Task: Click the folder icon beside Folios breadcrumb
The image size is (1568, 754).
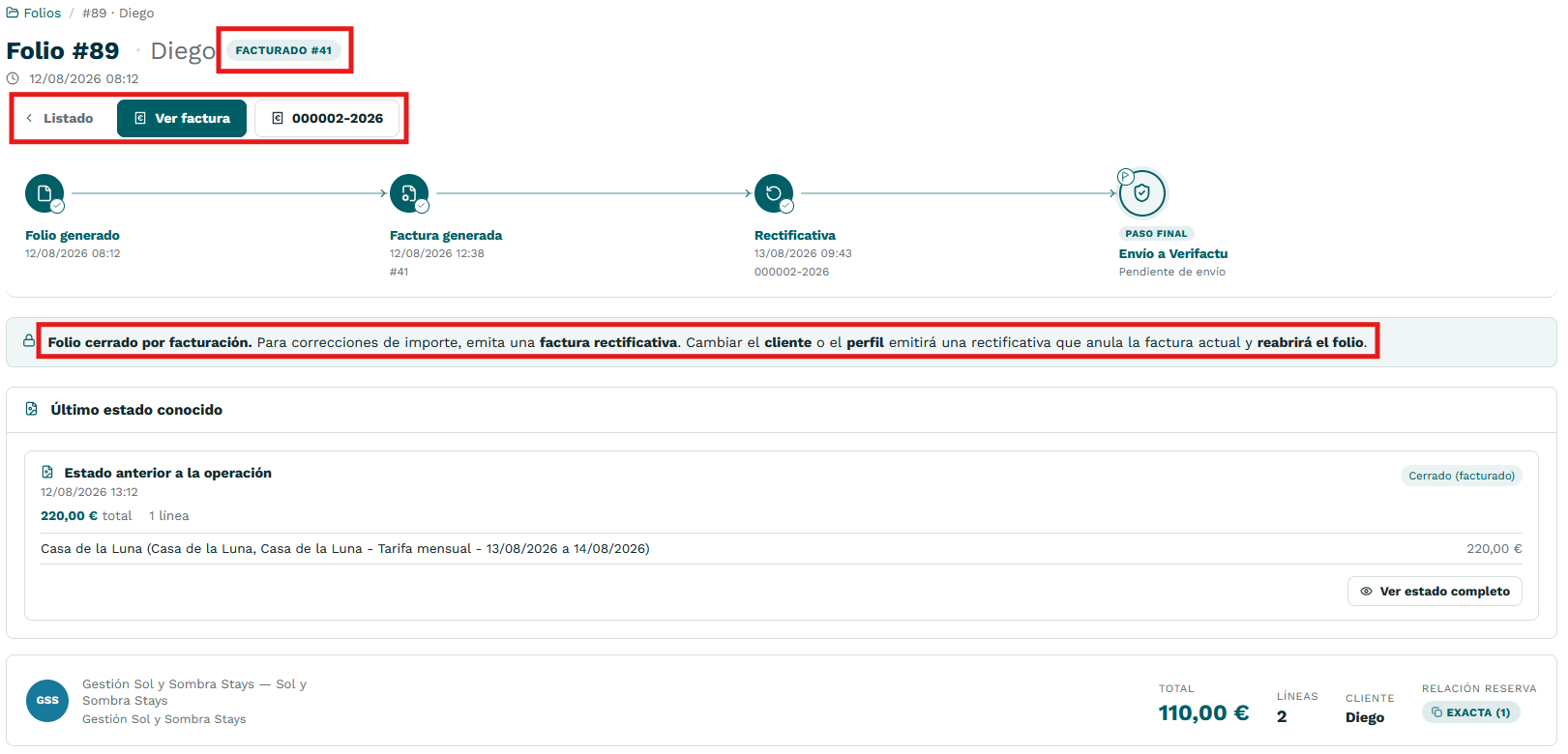Action: click(x=13, y=13)
